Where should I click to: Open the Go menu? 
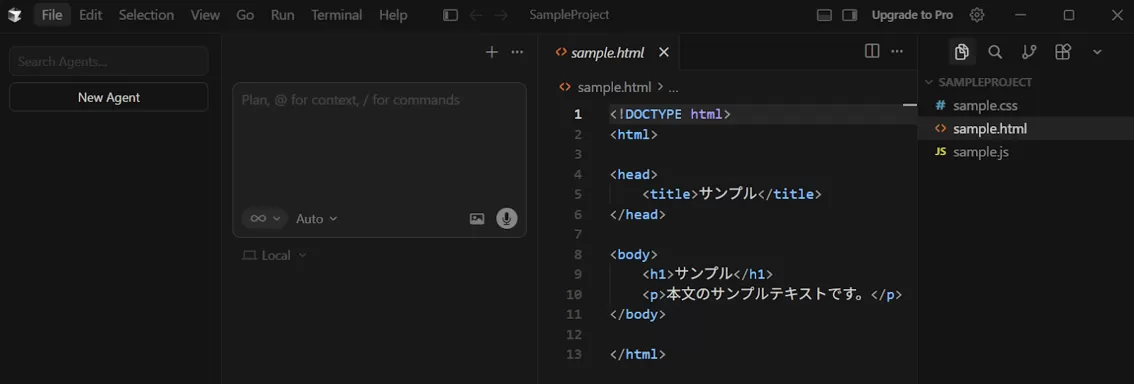point(245,15)
